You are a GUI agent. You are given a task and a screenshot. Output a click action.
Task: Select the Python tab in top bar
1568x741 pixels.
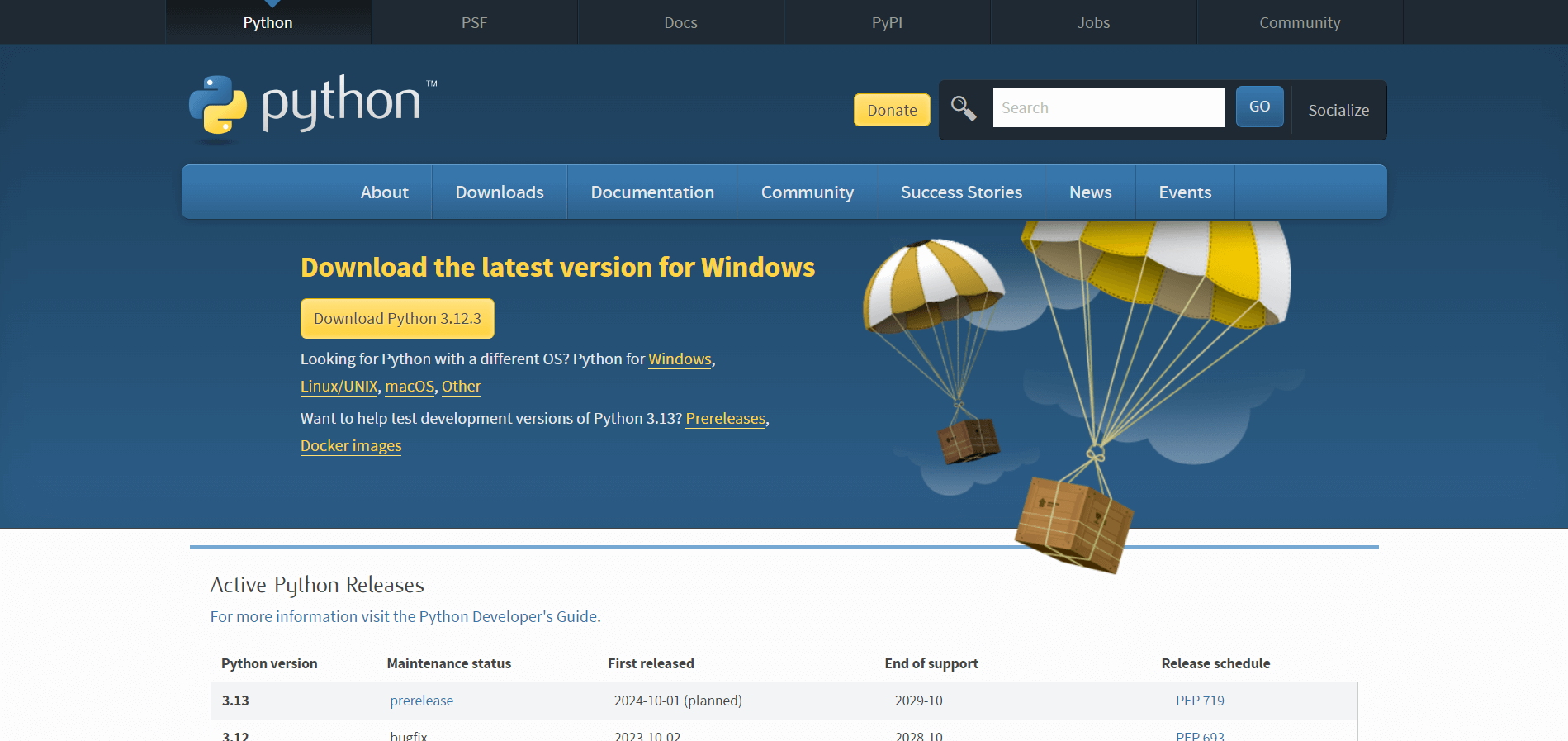[268, 22]
